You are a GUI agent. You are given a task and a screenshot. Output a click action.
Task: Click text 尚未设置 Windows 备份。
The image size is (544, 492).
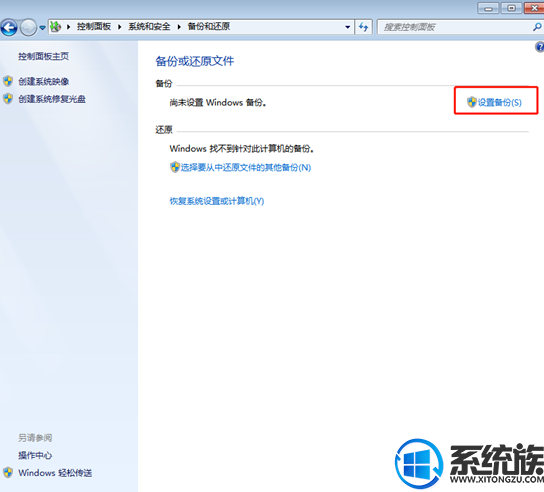(x=218, y=103)
